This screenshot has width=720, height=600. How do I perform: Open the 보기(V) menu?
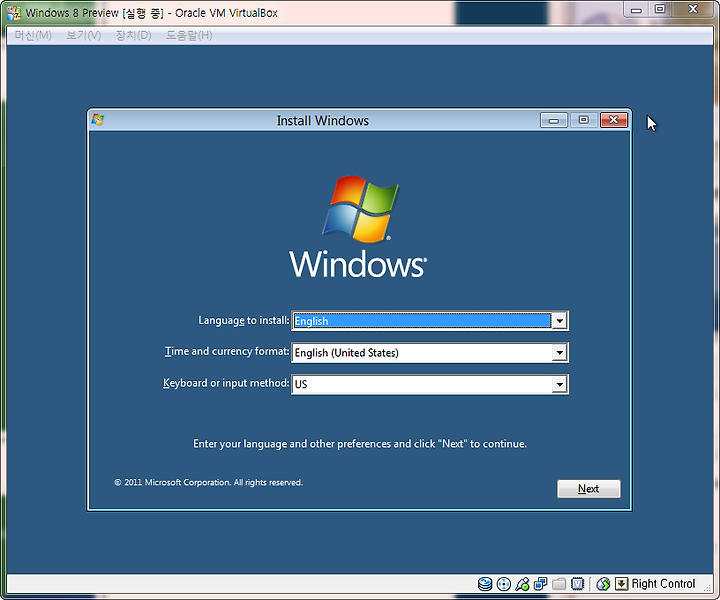click(x=84, y=35)
